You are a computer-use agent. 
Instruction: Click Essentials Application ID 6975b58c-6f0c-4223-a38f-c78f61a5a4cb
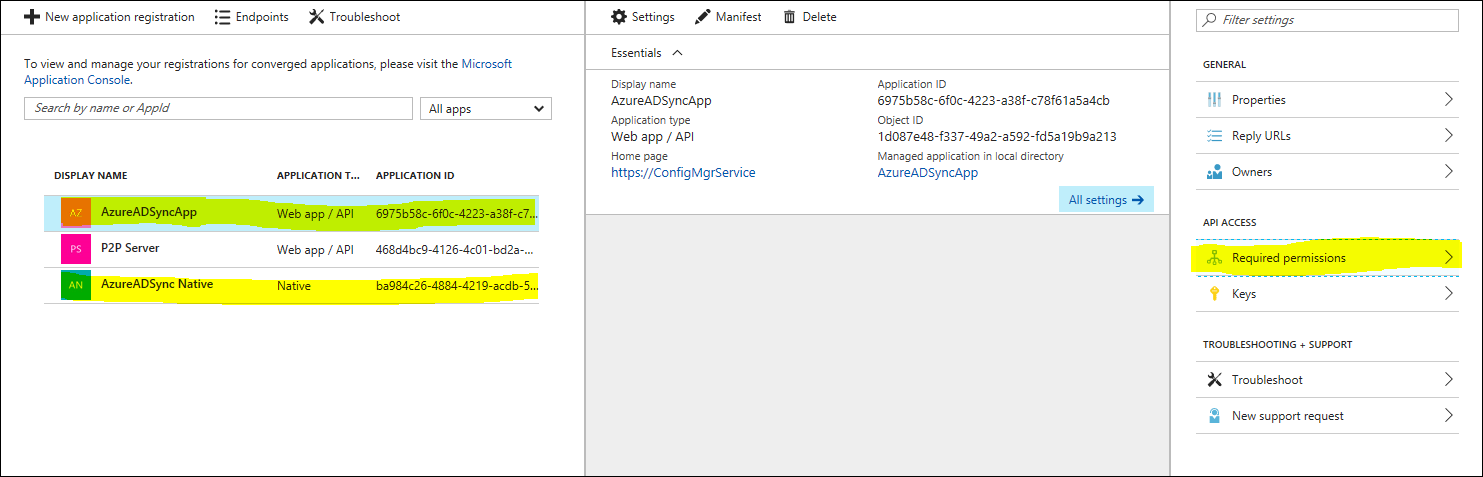pos(994,101)
